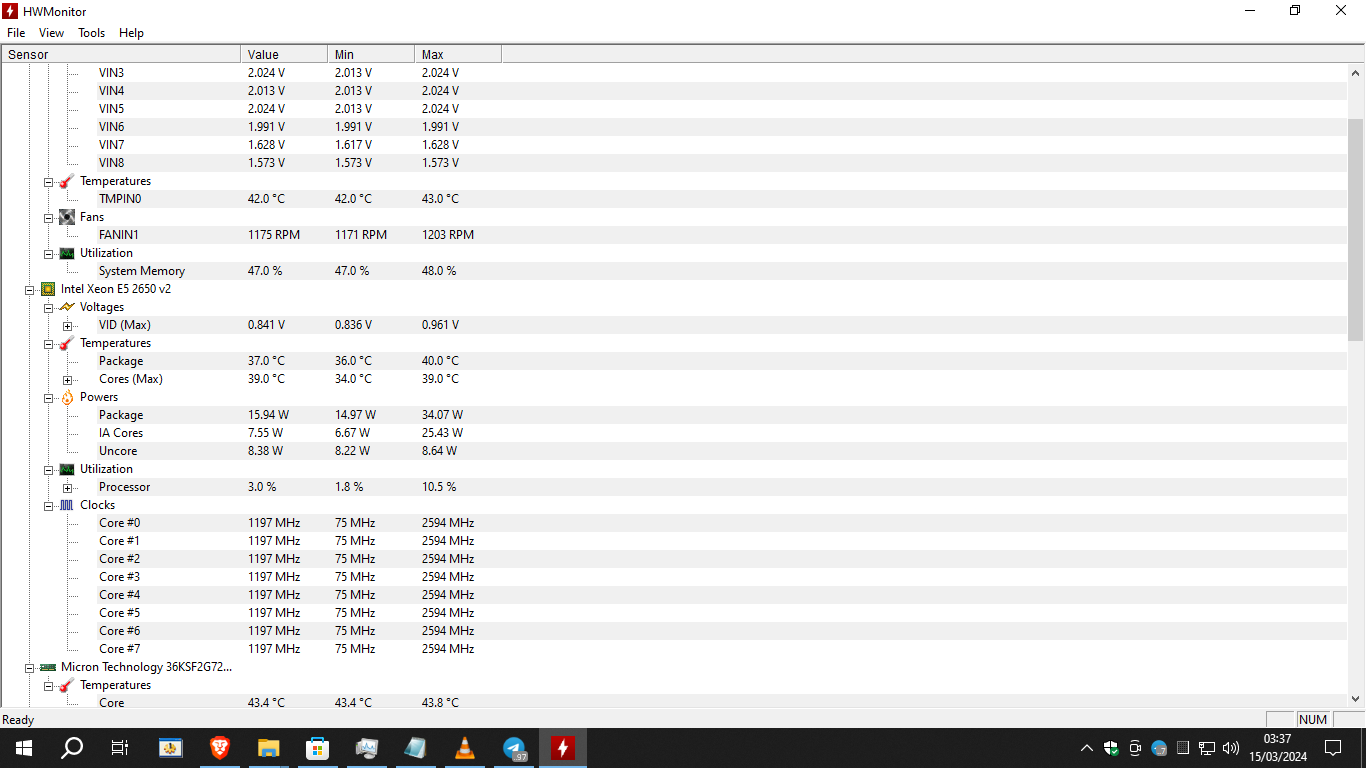
Task: Click the vertical scrollbar thumb
Action: pos(1356,228)
